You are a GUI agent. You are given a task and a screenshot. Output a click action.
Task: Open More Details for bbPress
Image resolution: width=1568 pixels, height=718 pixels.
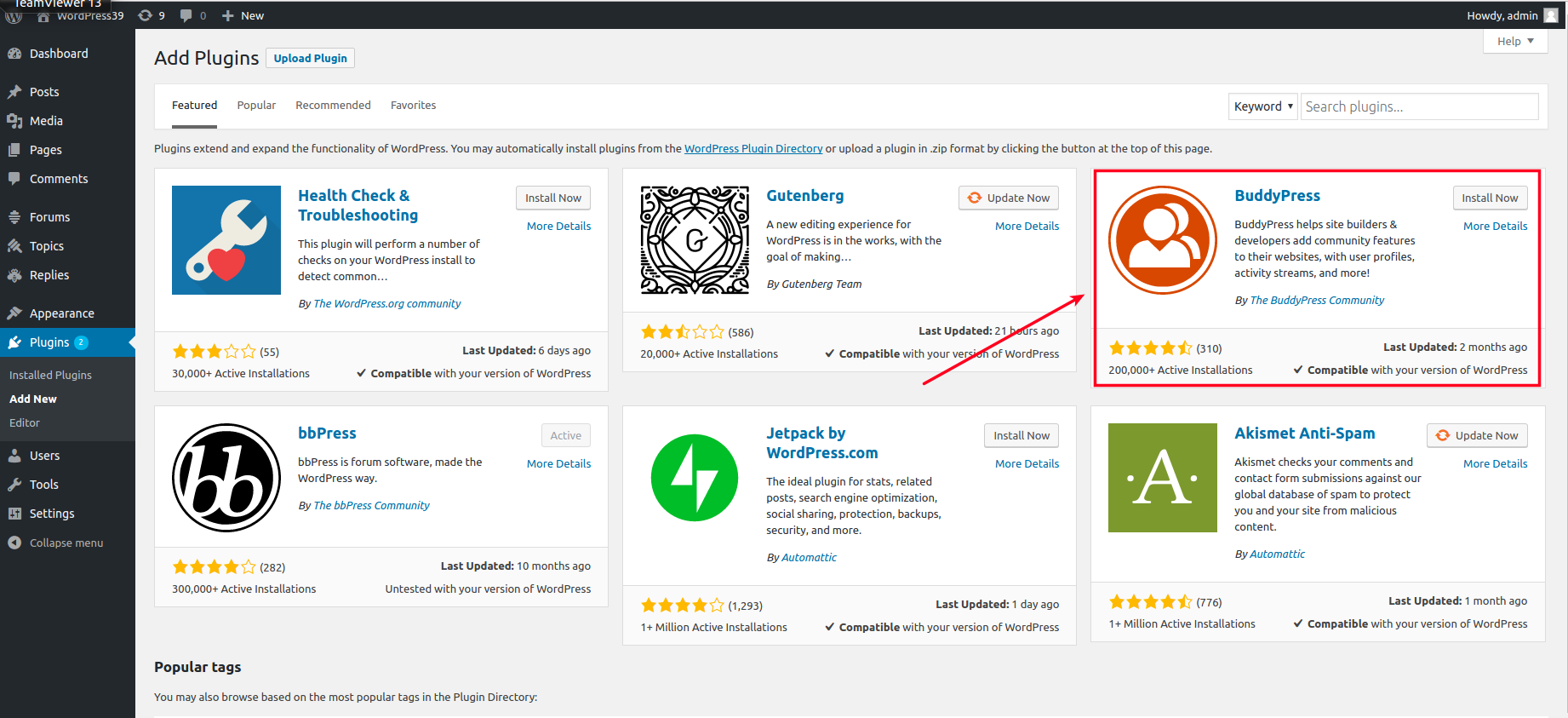coord(558,463)
